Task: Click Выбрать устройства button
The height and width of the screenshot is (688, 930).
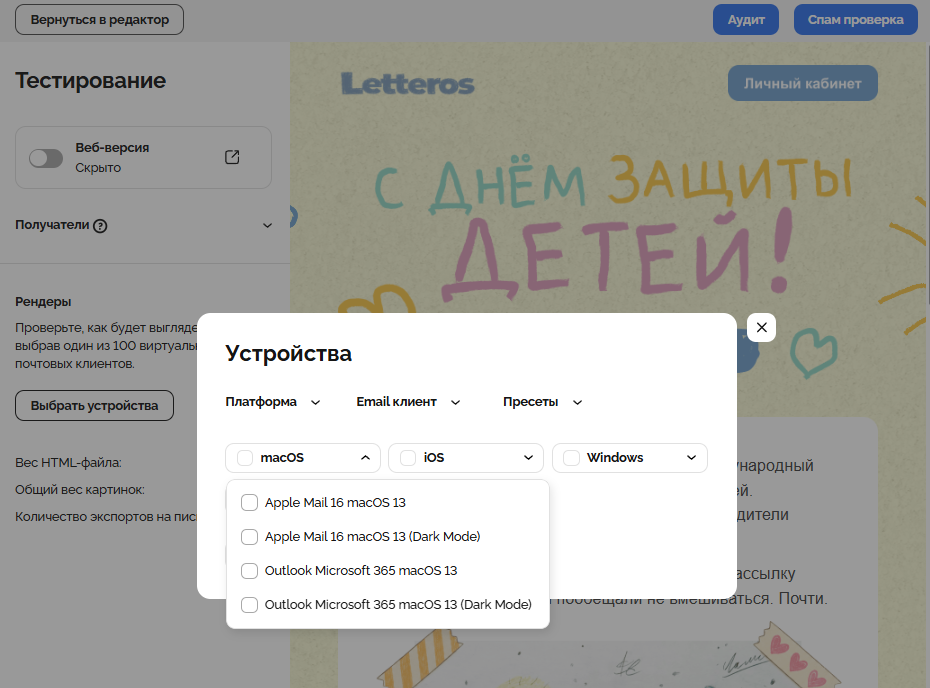Action: 94,406
